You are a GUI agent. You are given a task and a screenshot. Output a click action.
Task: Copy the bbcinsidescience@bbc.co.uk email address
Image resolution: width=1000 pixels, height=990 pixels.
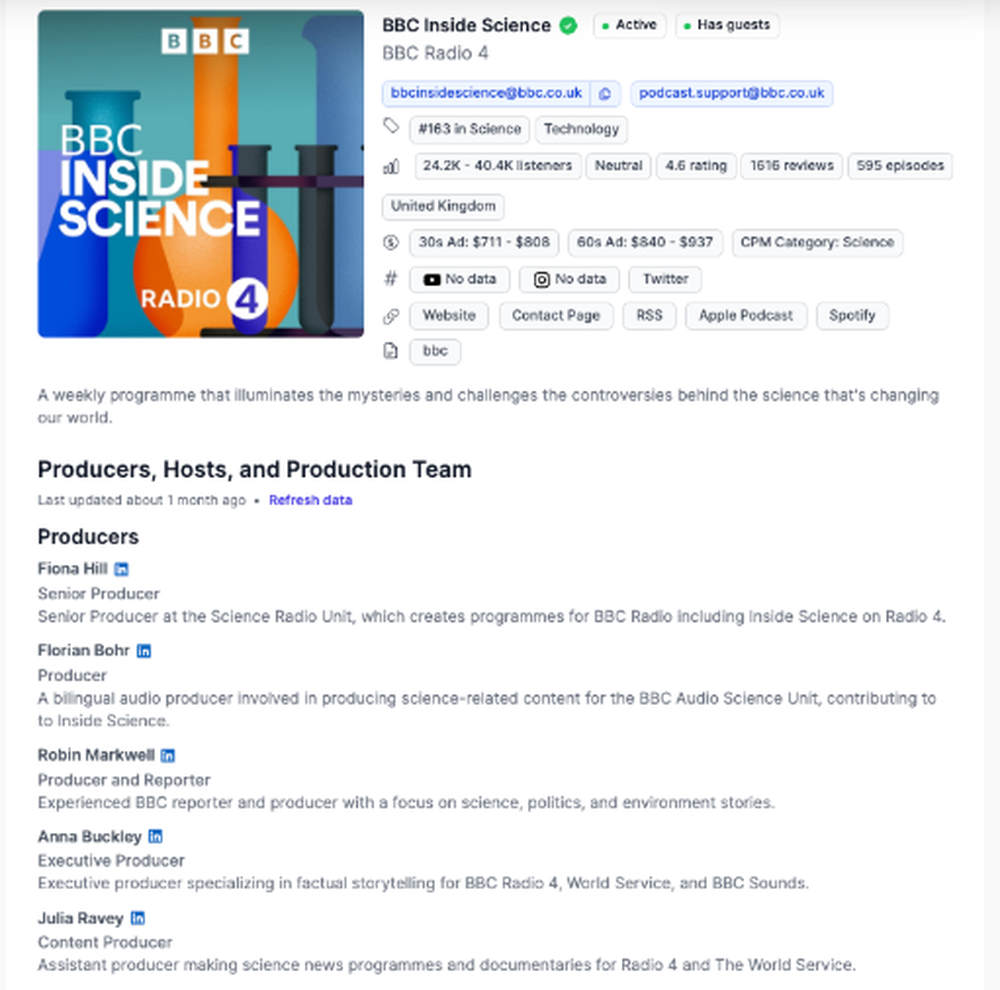click(x=605, y=94)
